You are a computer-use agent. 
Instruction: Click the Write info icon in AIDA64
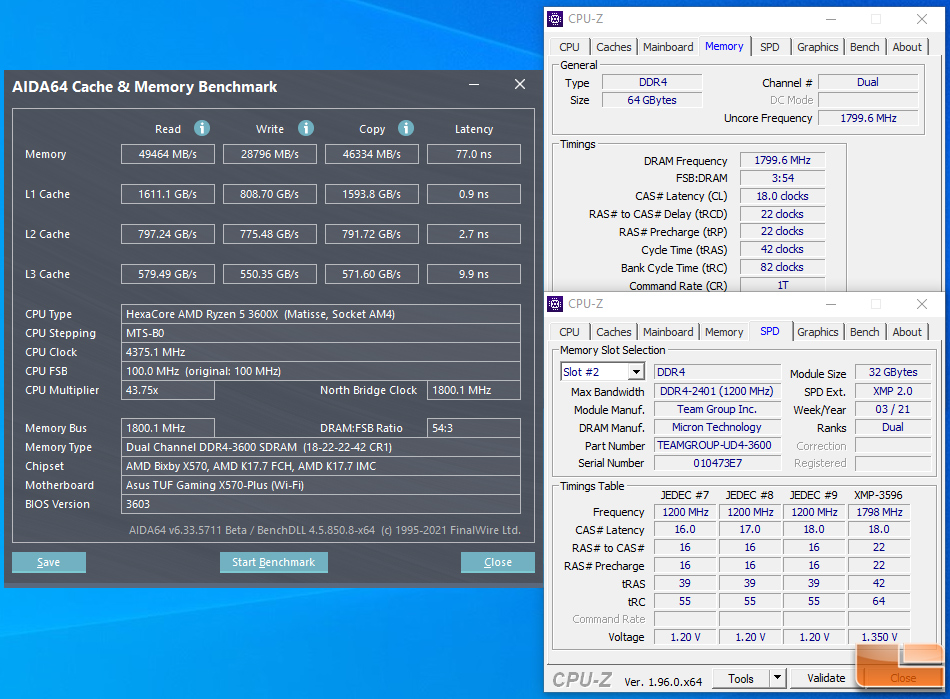306,128
